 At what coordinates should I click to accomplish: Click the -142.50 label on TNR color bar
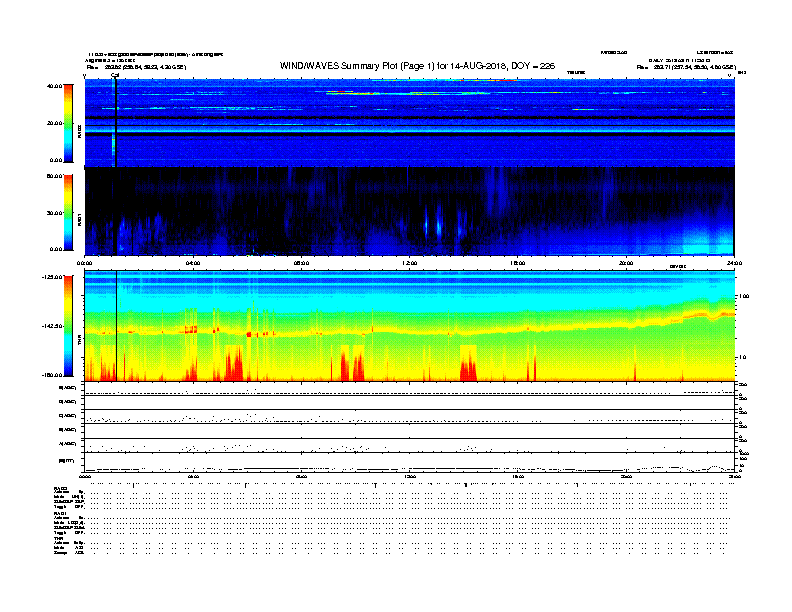click(52, 326)
